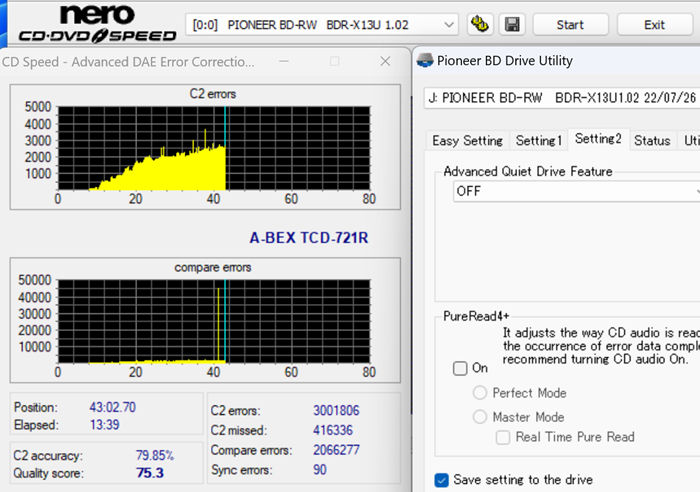Select Perfect Mode radio button
700x492 pixels.
[480, 393]
